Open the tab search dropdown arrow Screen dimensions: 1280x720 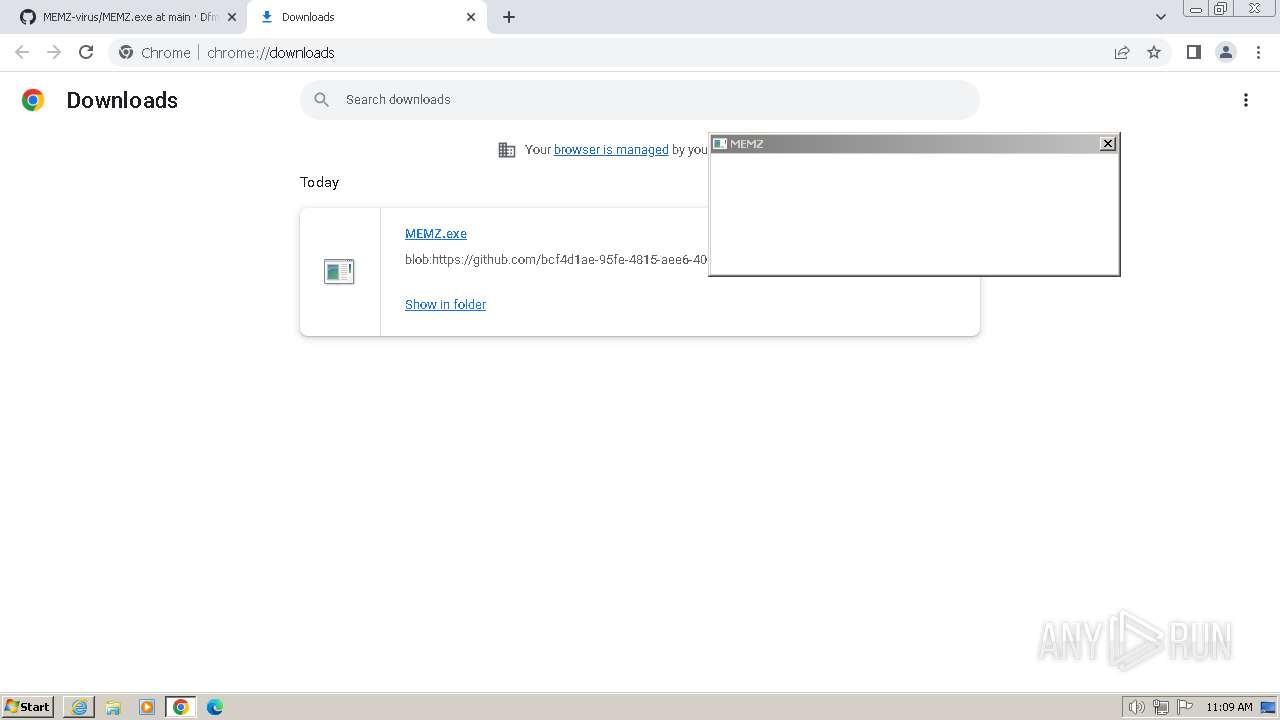click(1161, 17)
